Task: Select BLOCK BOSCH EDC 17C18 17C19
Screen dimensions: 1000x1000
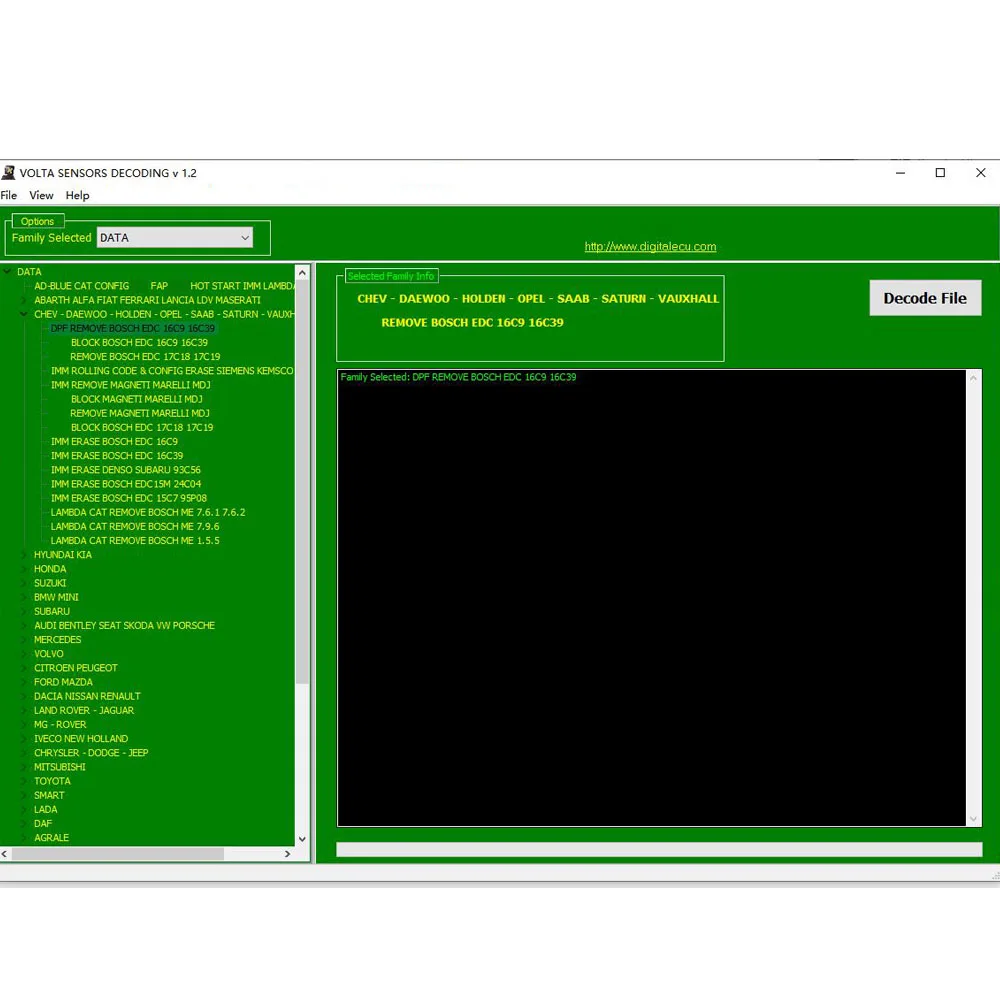Action: pos(142,427)
